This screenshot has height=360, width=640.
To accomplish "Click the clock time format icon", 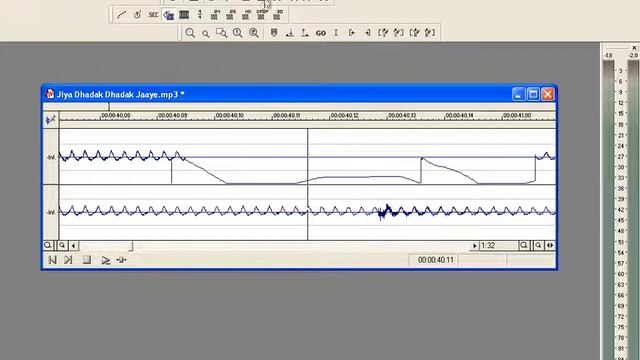I will (x=138, y=15).
